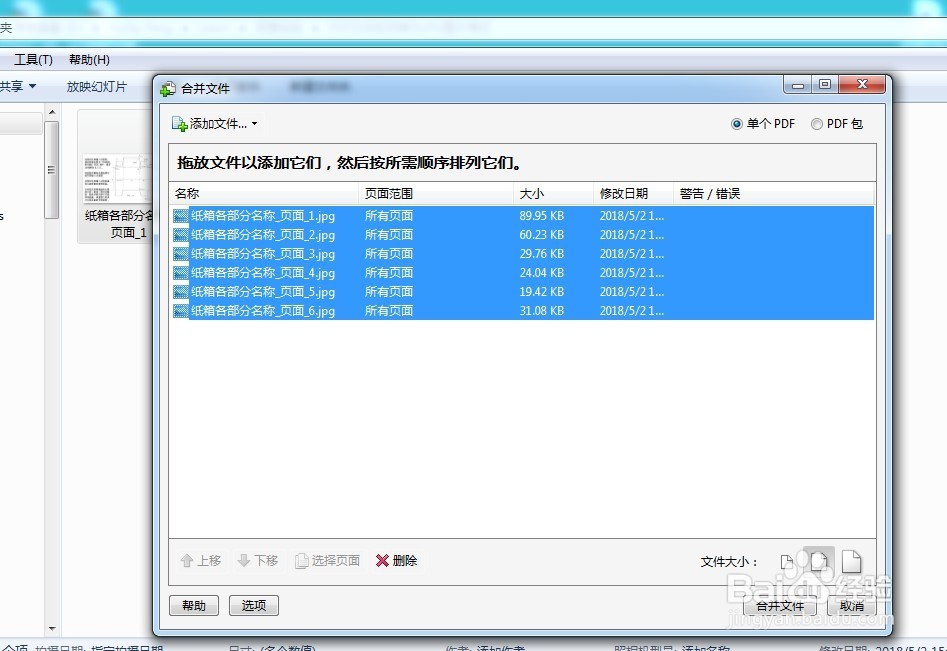Sort by the 大小 column header
The width and height of the screenshot is (947, 651).
[553, 194]
